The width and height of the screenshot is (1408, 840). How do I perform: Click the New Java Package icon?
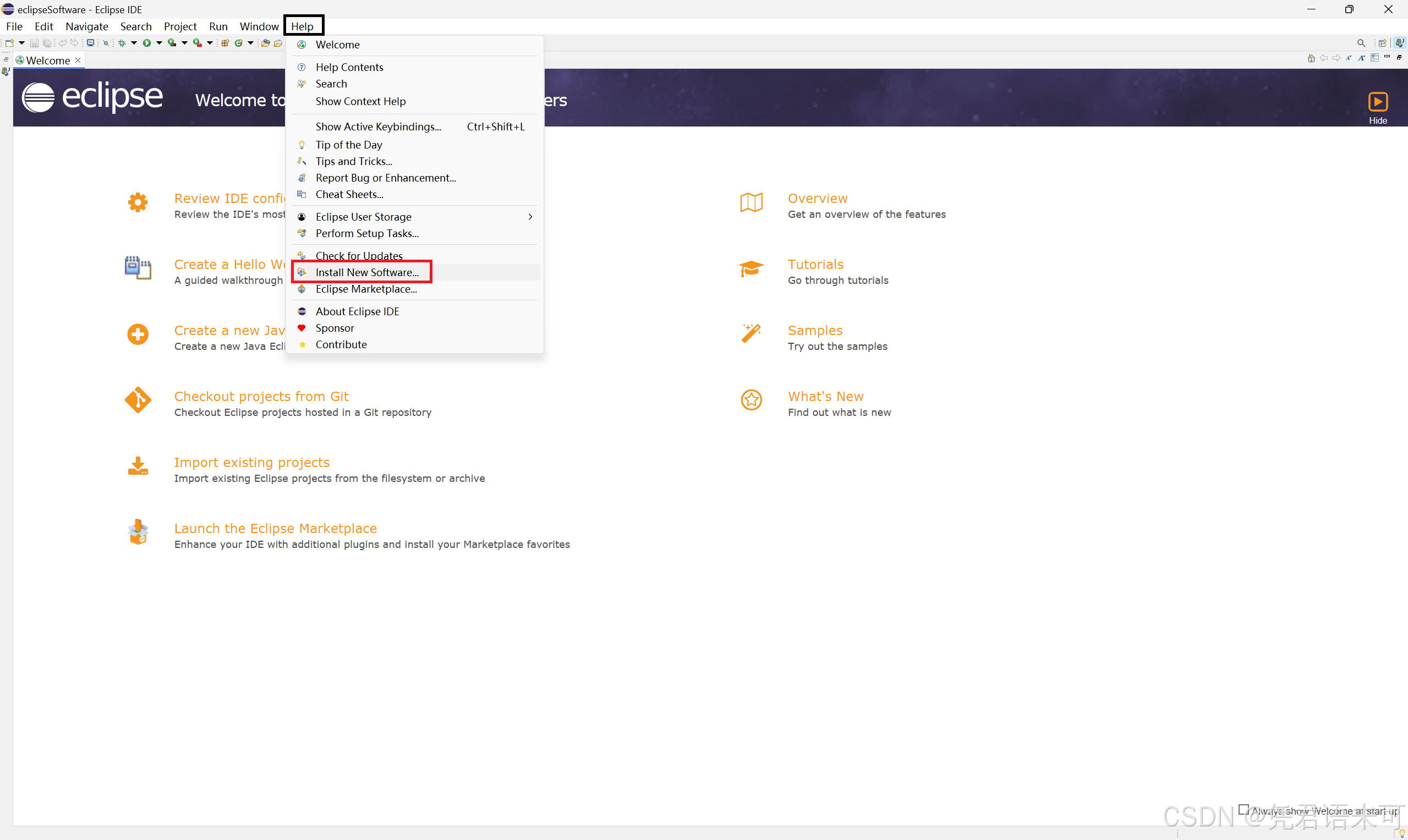pyautogui.click(x=226, y=43)
